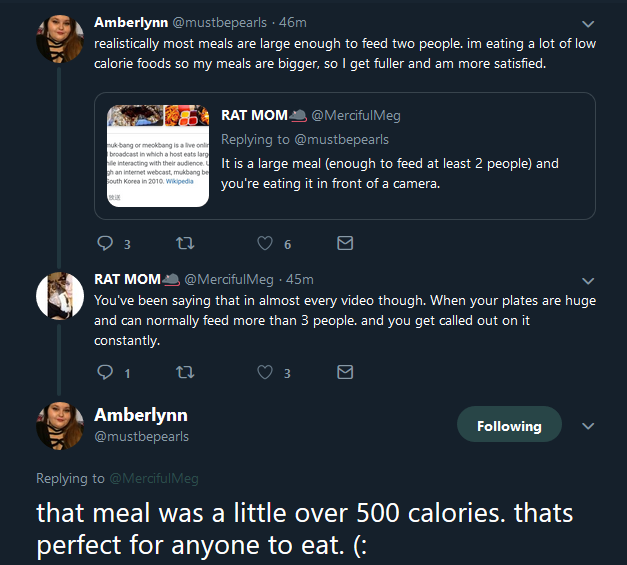Open the @MercifulMeg link in Replying to
The width and height of the screenshot is (627, 565).
pos(154,478)
